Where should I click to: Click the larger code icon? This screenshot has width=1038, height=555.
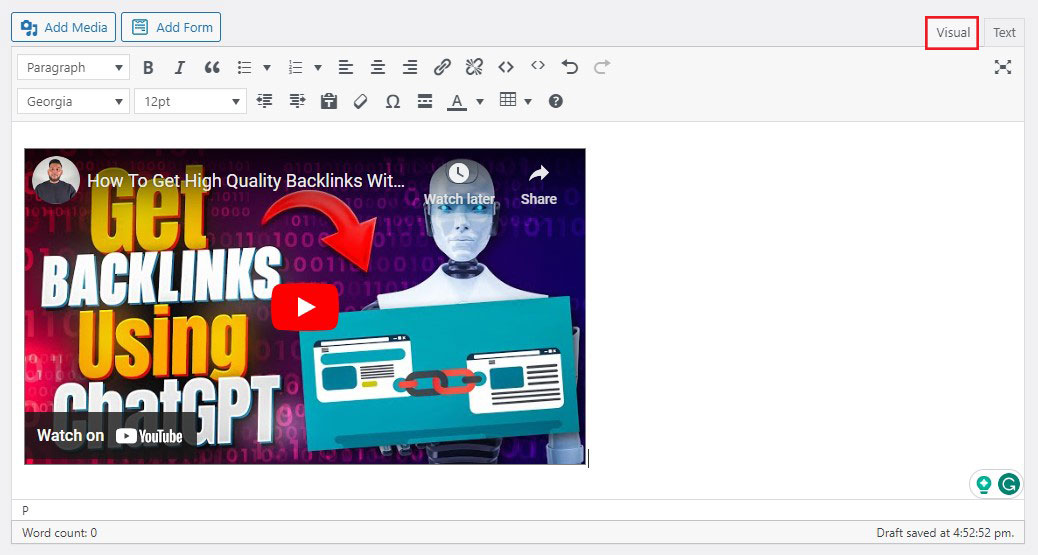click(506, 67)
